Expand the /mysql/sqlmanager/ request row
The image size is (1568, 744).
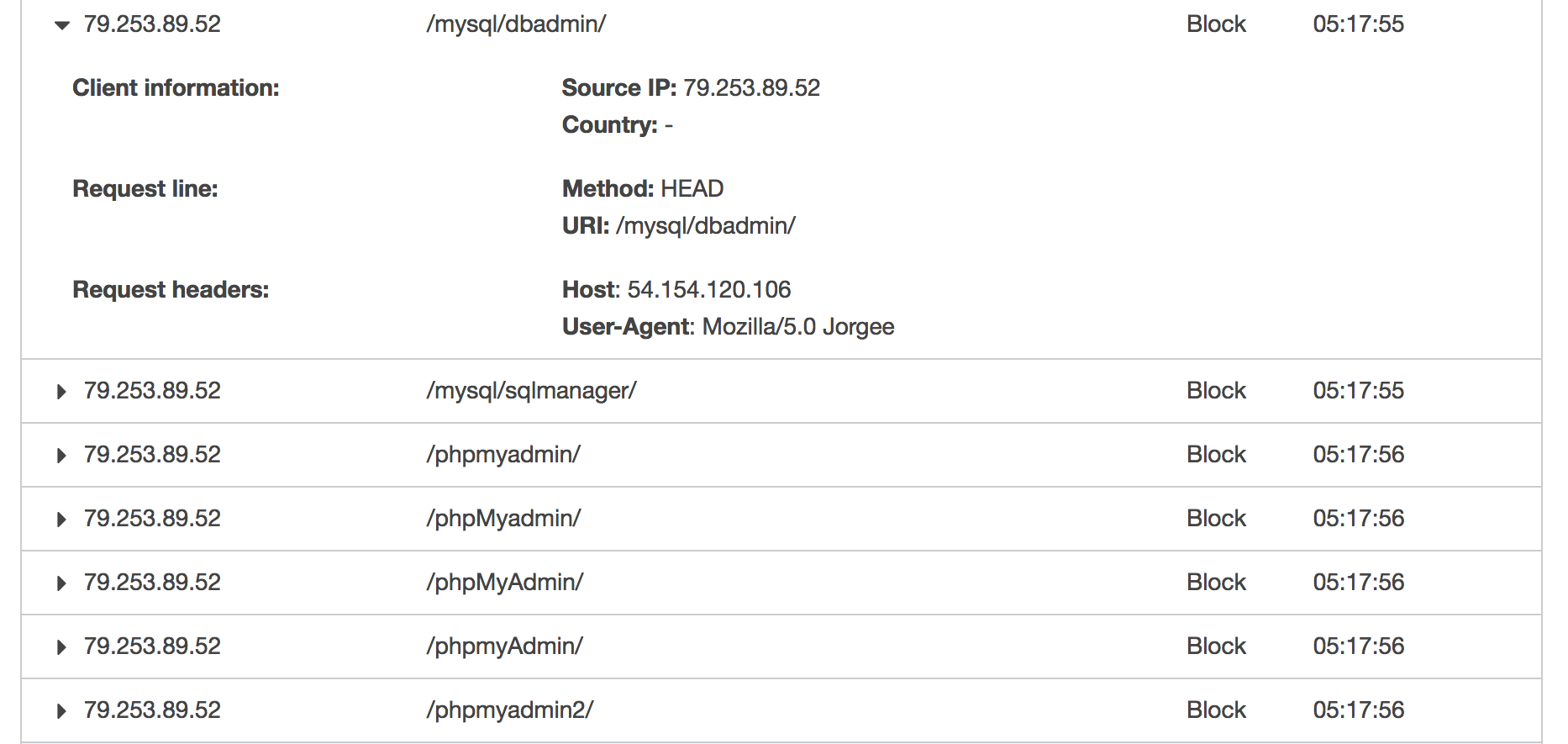coord(61,392)
